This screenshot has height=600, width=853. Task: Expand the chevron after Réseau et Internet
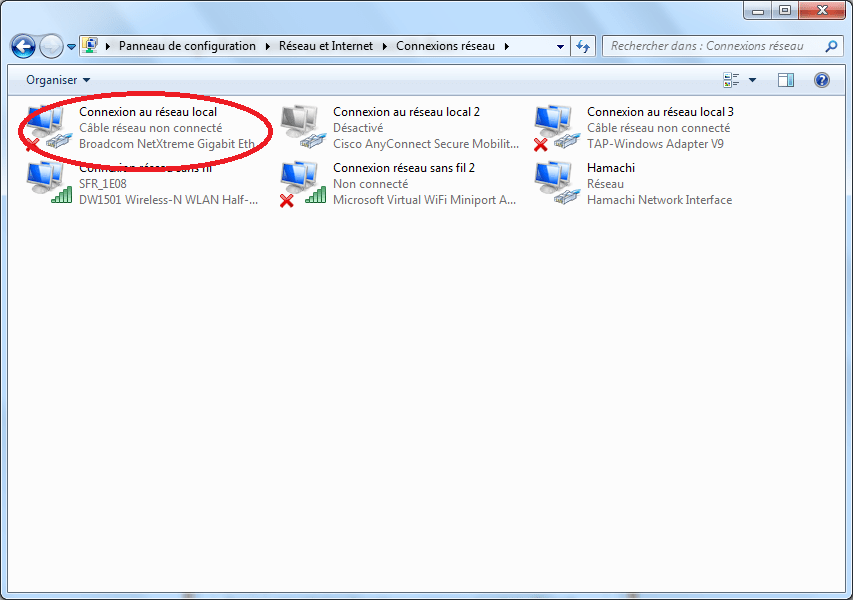click(x=385, y=46)
